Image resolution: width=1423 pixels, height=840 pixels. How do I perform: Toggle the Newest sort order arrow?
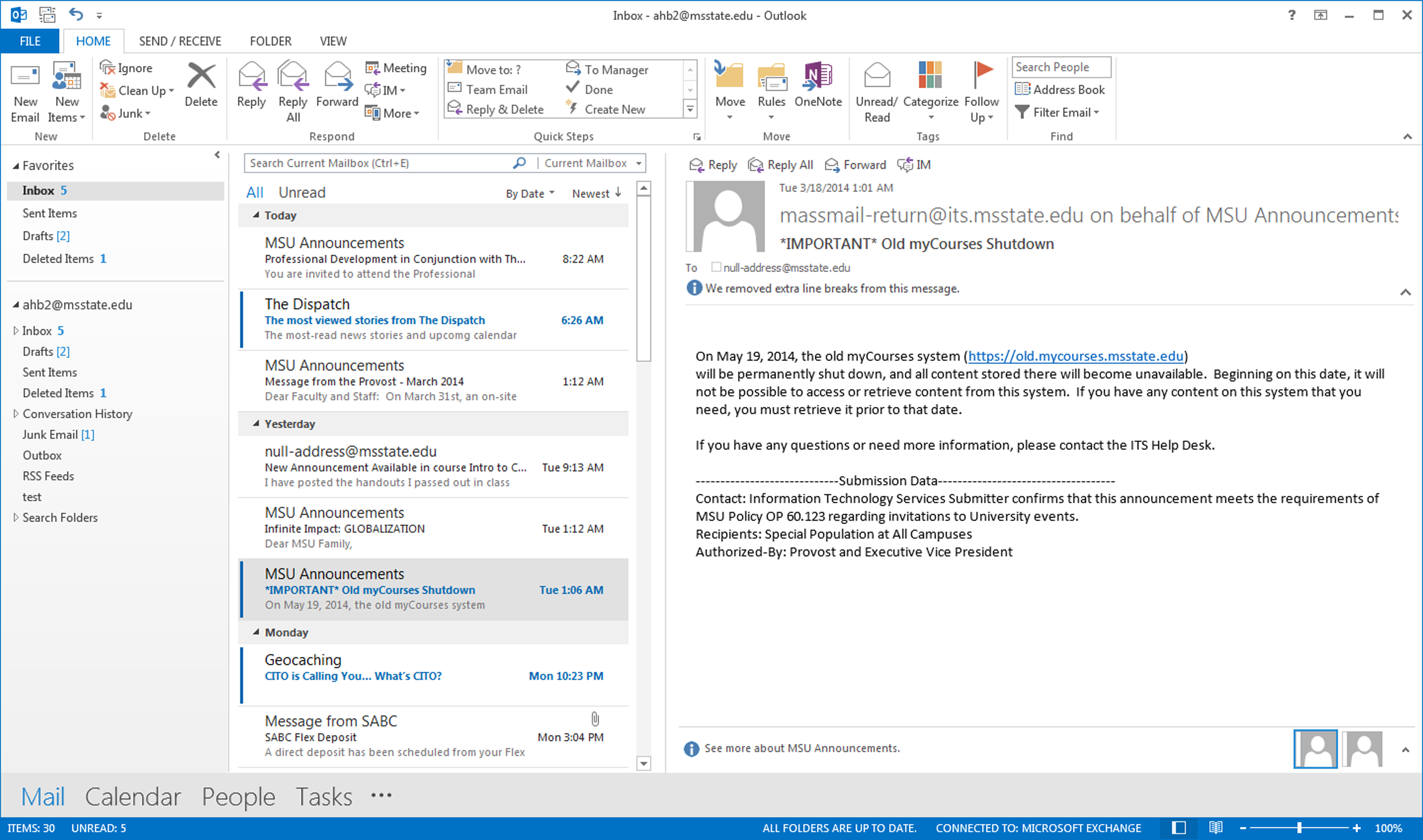tap(619, 193)
